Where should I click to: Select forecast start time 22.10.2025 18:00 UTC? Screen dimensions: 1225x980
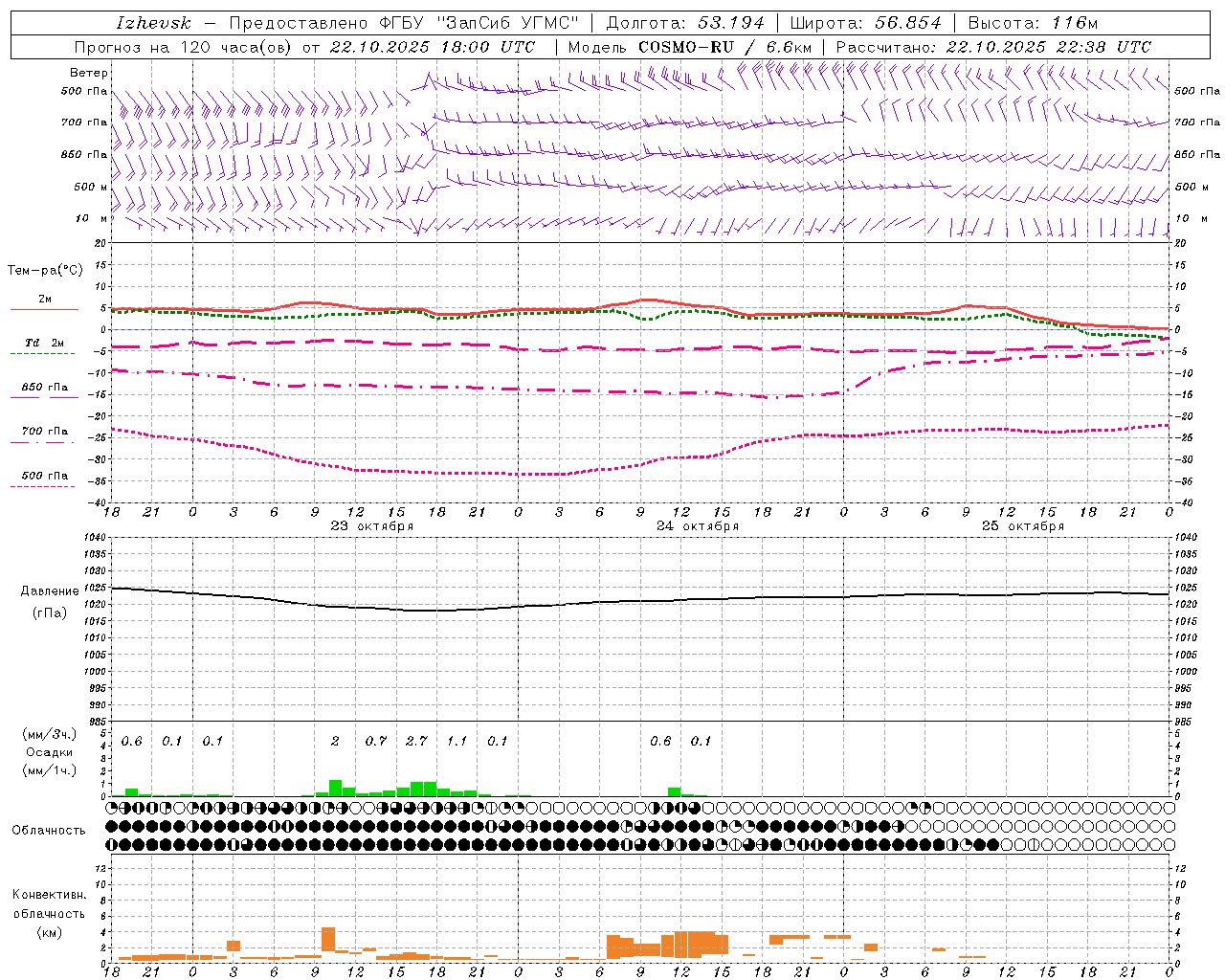coord(433,47)
